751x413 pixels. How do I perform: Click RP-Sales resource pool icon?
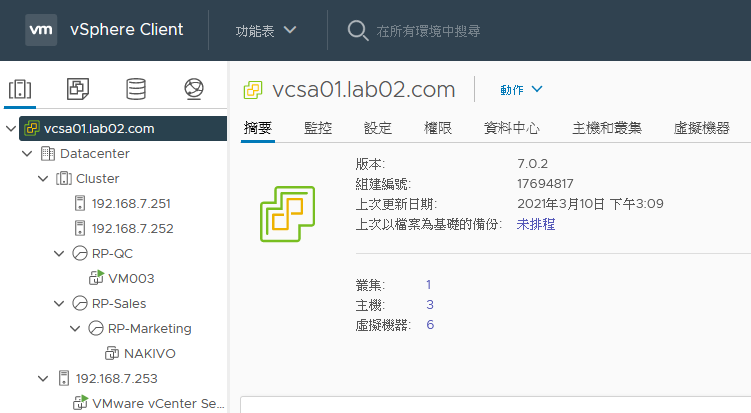80,303
